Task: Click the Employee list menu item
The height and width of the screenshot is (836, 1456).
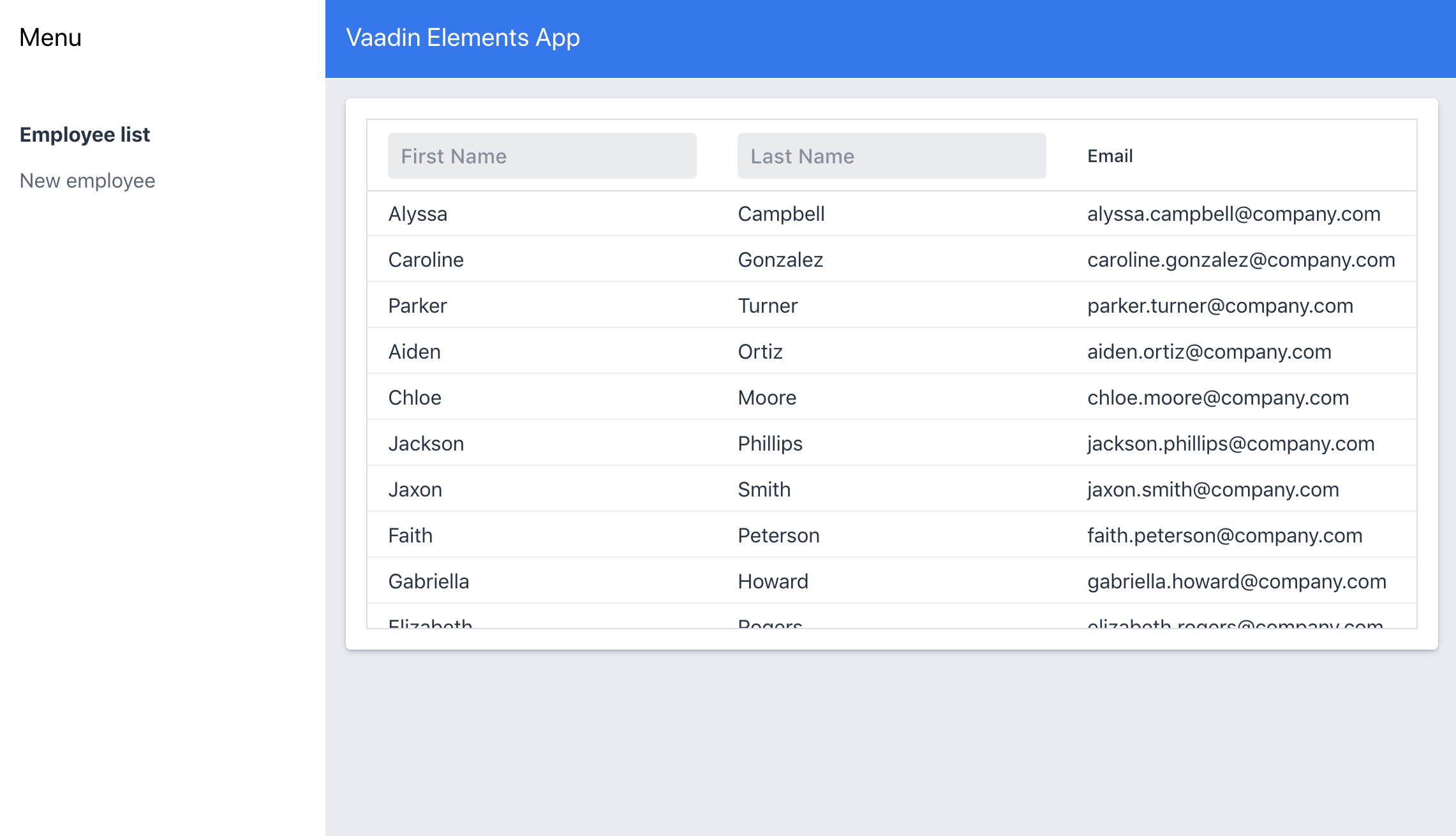Action: tap(84, 134)
